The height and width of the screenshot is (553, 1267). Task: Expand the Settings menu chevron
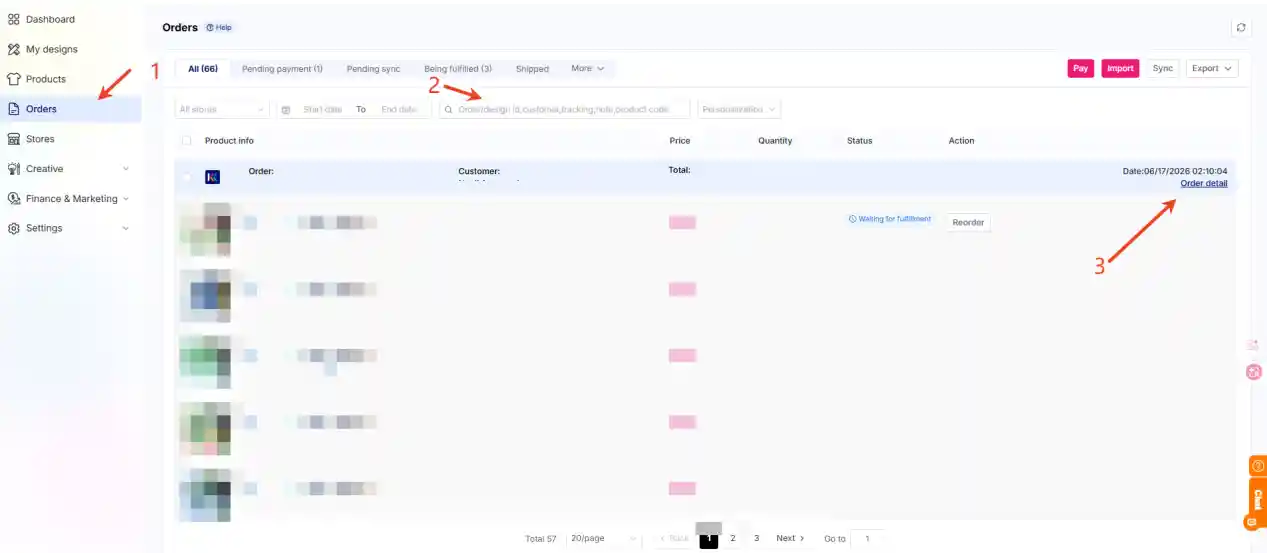125,228
